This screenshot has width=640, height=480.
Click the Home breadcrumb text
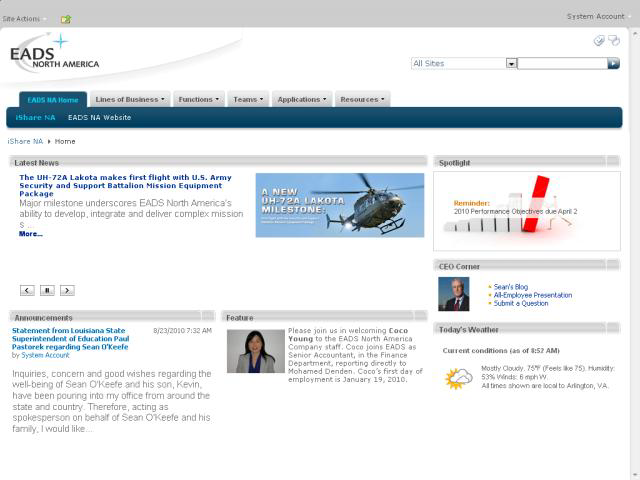[65, 141]
